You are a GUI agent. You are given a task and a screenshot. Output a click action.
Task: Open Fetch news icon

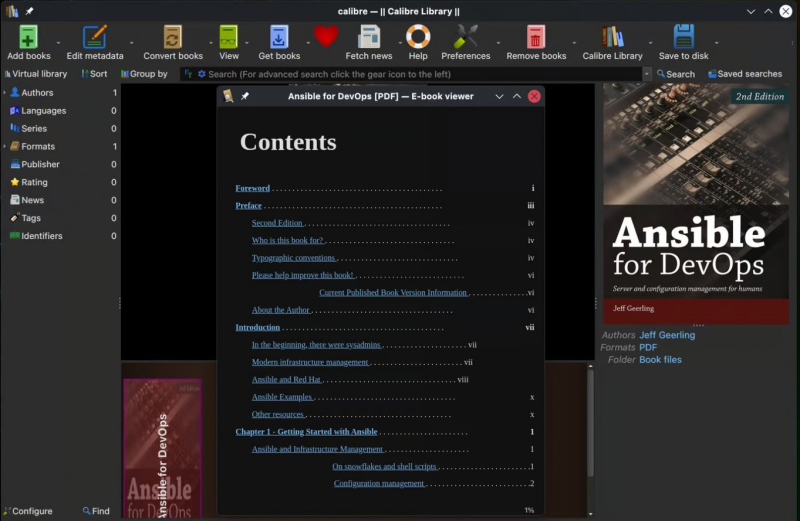tap(369, 37)
